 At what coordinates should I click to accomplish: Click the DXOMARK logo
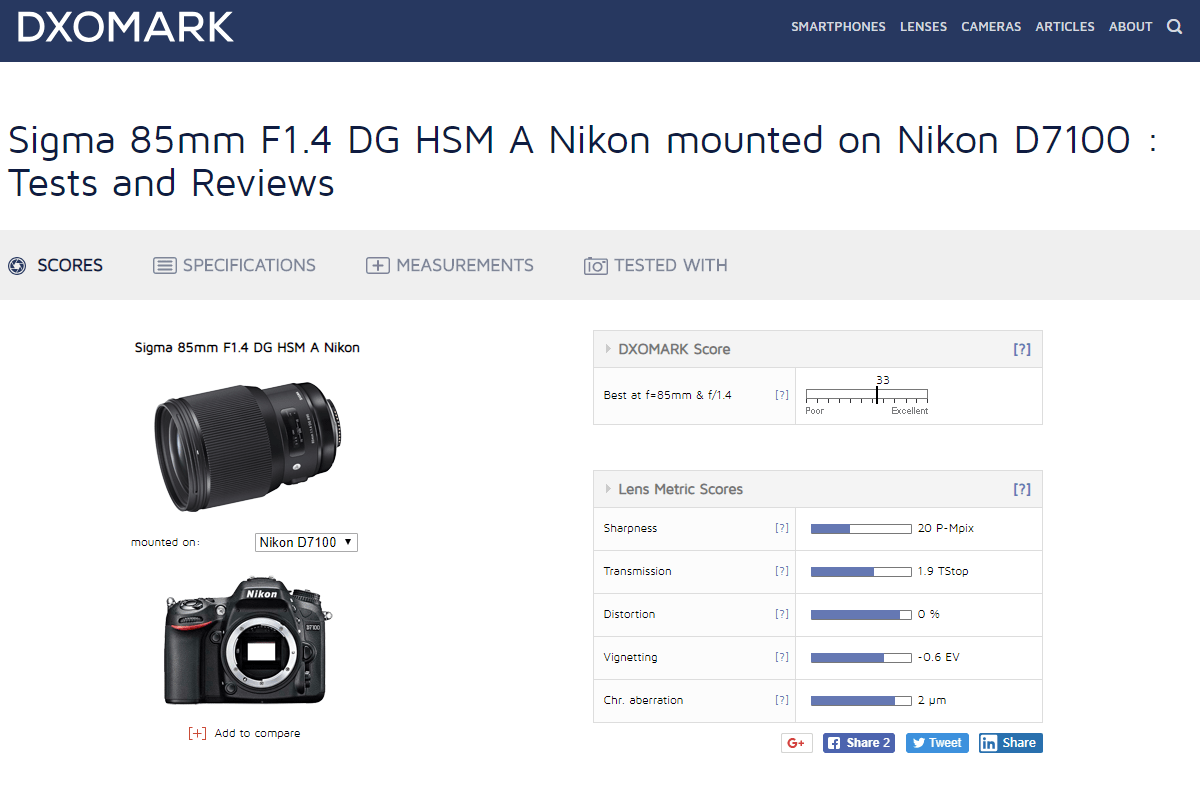pyautogui.click(x=125, y=27)
